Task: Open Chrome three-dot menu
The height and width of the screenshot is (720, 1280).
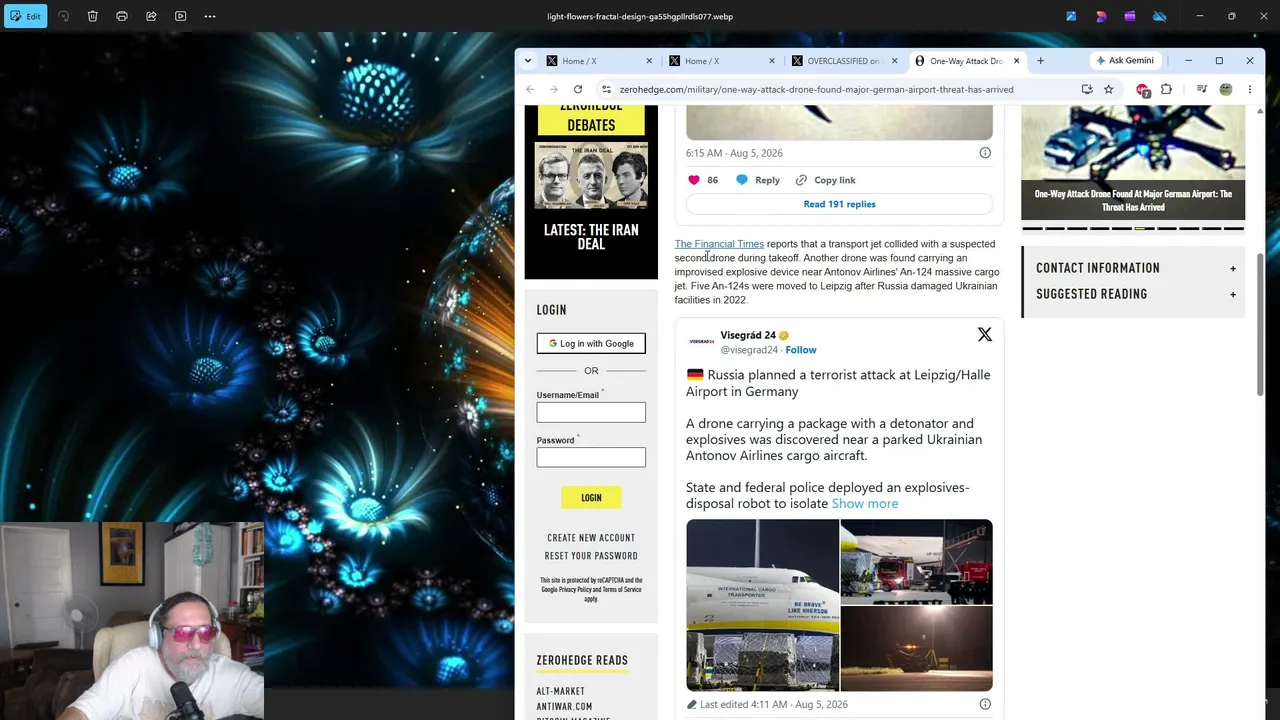Action: point(1249,89)
